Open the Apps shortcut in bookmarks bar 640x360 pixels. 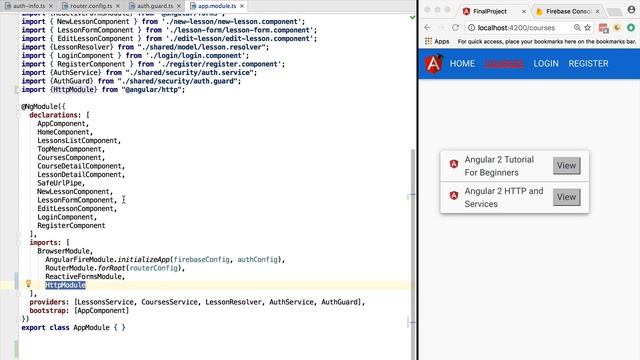coord(437,41)
